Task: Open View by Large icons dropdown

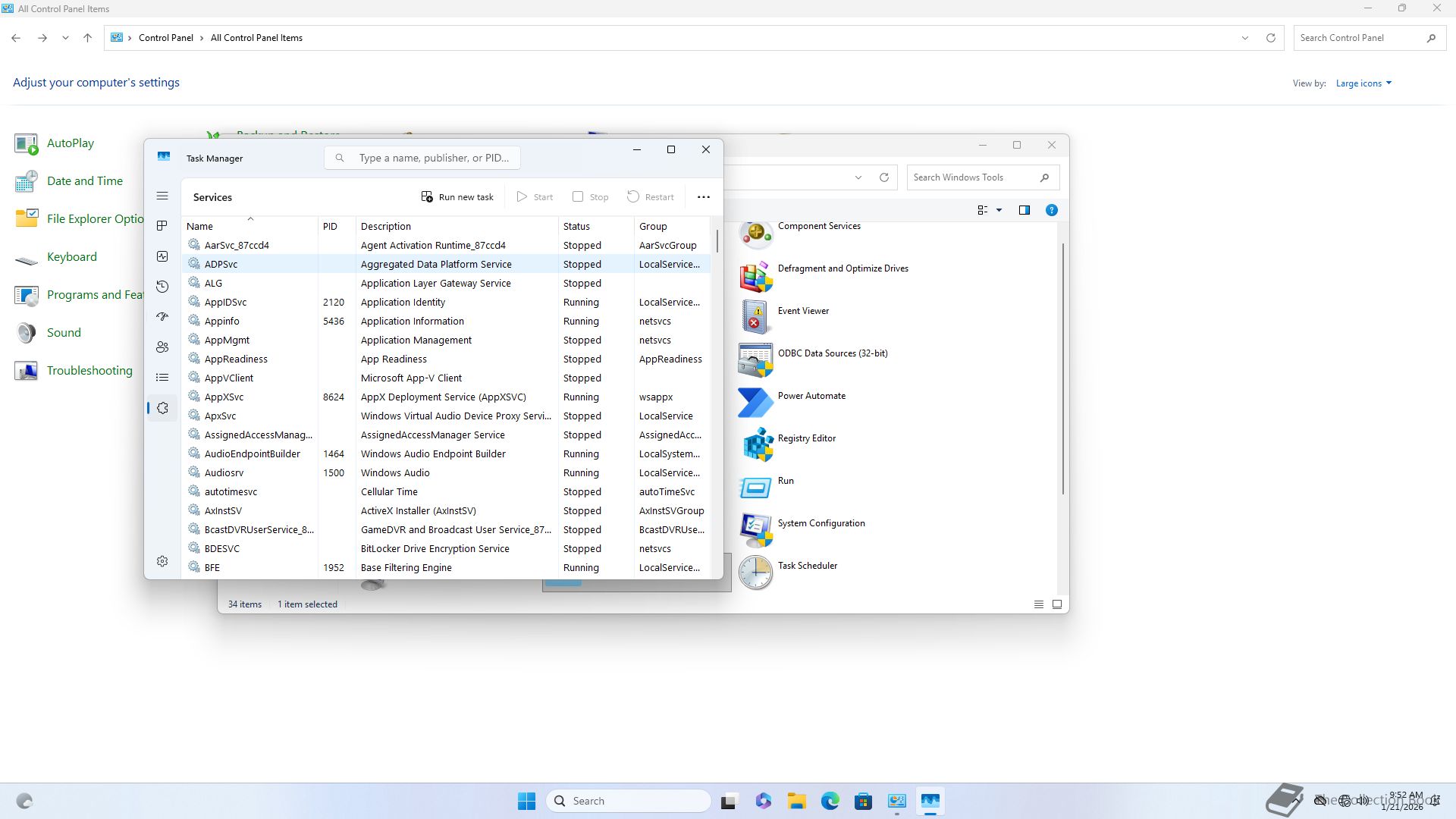Action: point(1363,83)
